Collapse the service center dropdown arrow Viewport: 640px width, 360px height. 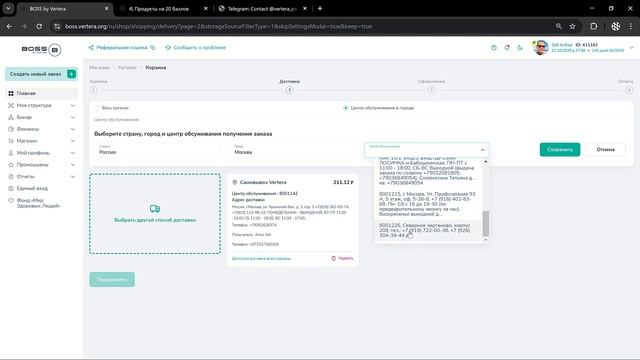click(x=482, y=150)
